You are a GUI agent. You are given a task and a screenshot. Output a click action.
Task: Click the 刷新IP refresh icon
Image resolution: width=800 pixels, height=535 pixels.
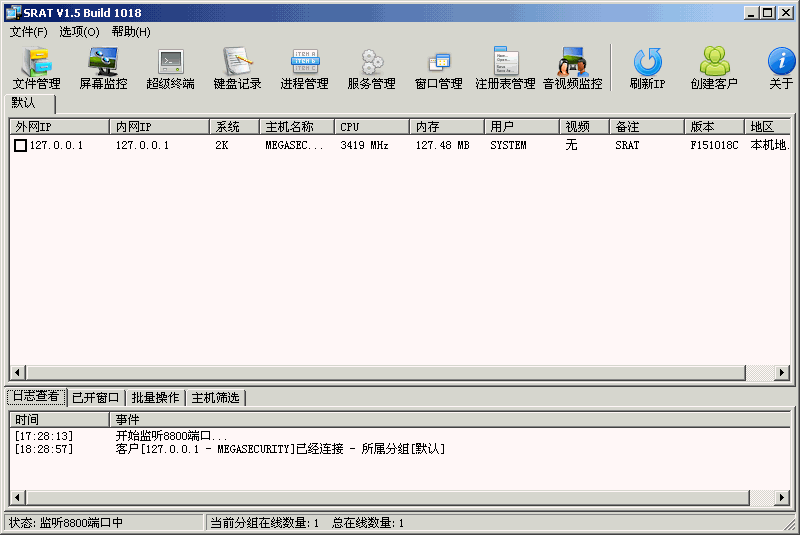click(647, 68)
